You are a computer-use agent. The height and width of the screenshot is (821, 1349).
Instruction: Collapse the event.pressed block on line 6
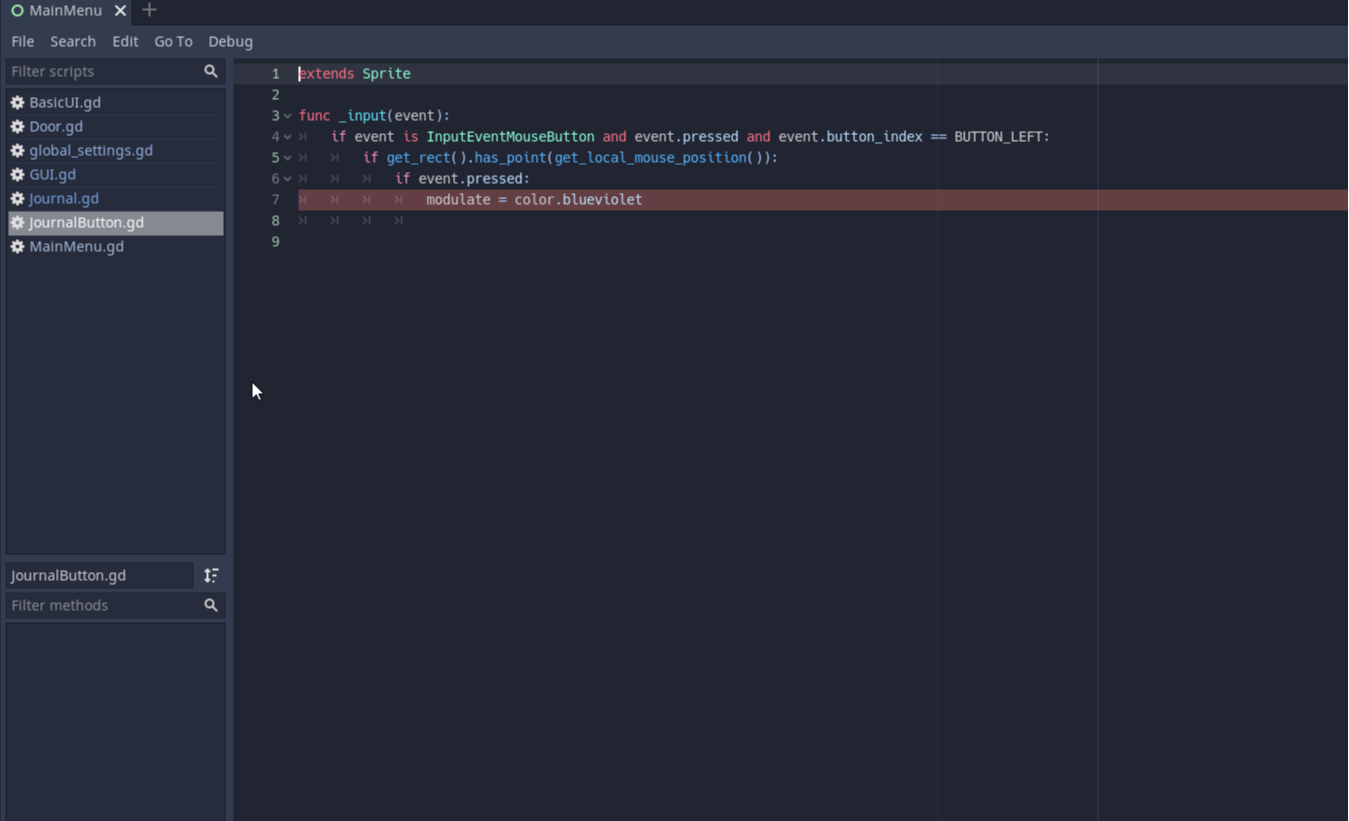288,179
